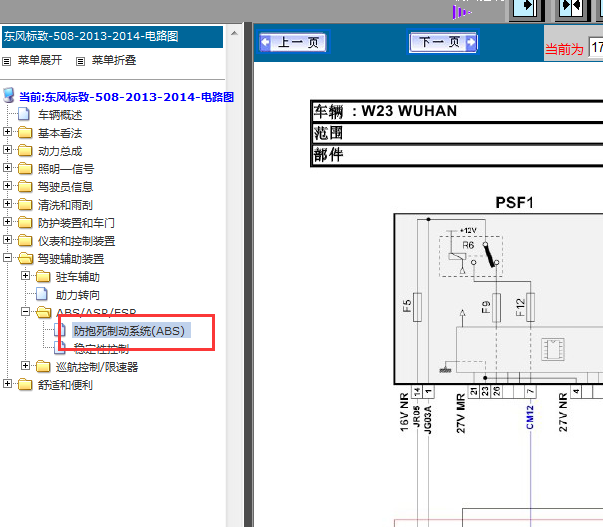Click the 舒适和便利 folder icon
This screenshot has height=527, width=603.
pos(25,384)
